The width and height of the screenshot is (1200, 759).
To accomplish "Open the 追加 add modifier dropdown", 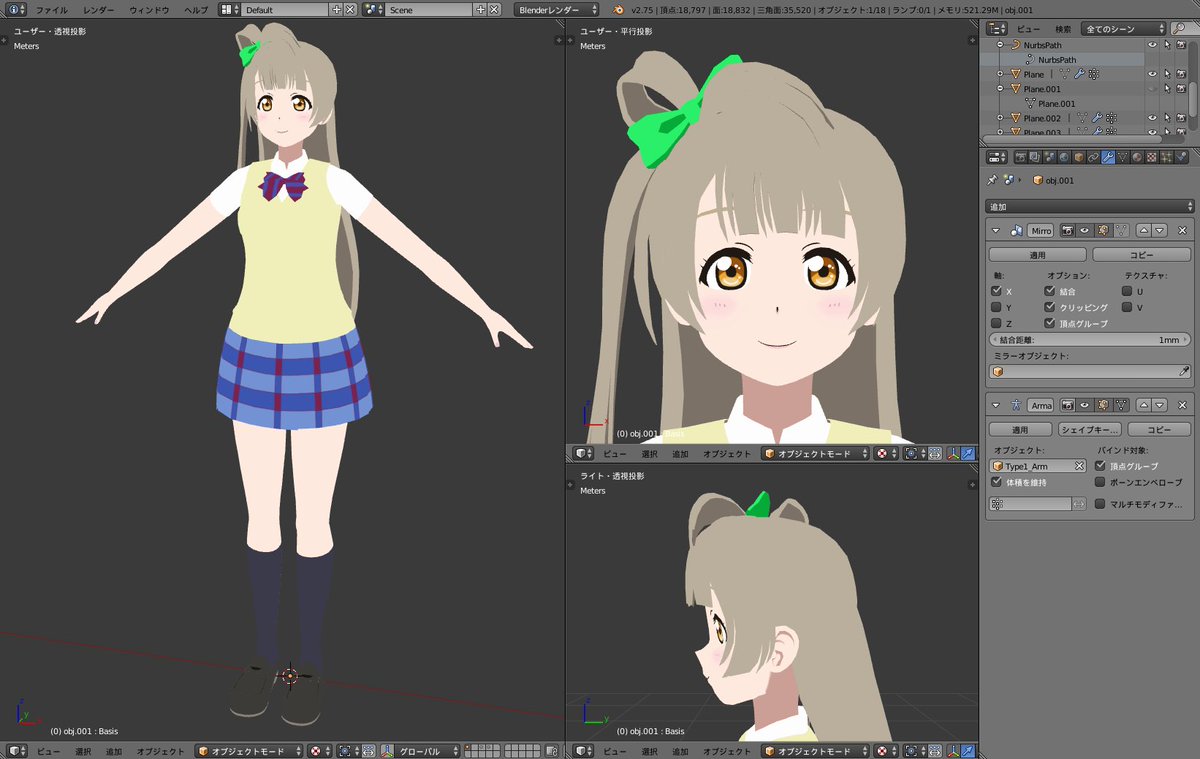I will coord(1089,206).
